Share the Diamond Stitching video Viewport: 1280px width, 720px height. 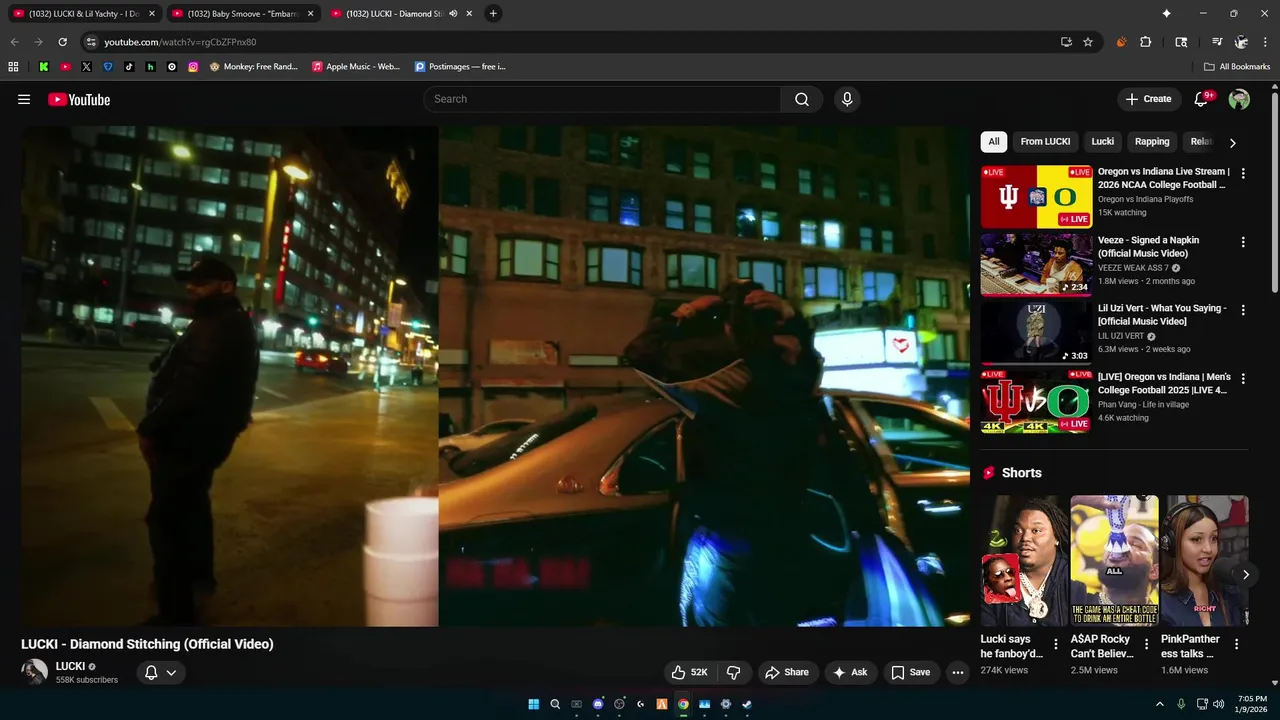tap(786, 672)
